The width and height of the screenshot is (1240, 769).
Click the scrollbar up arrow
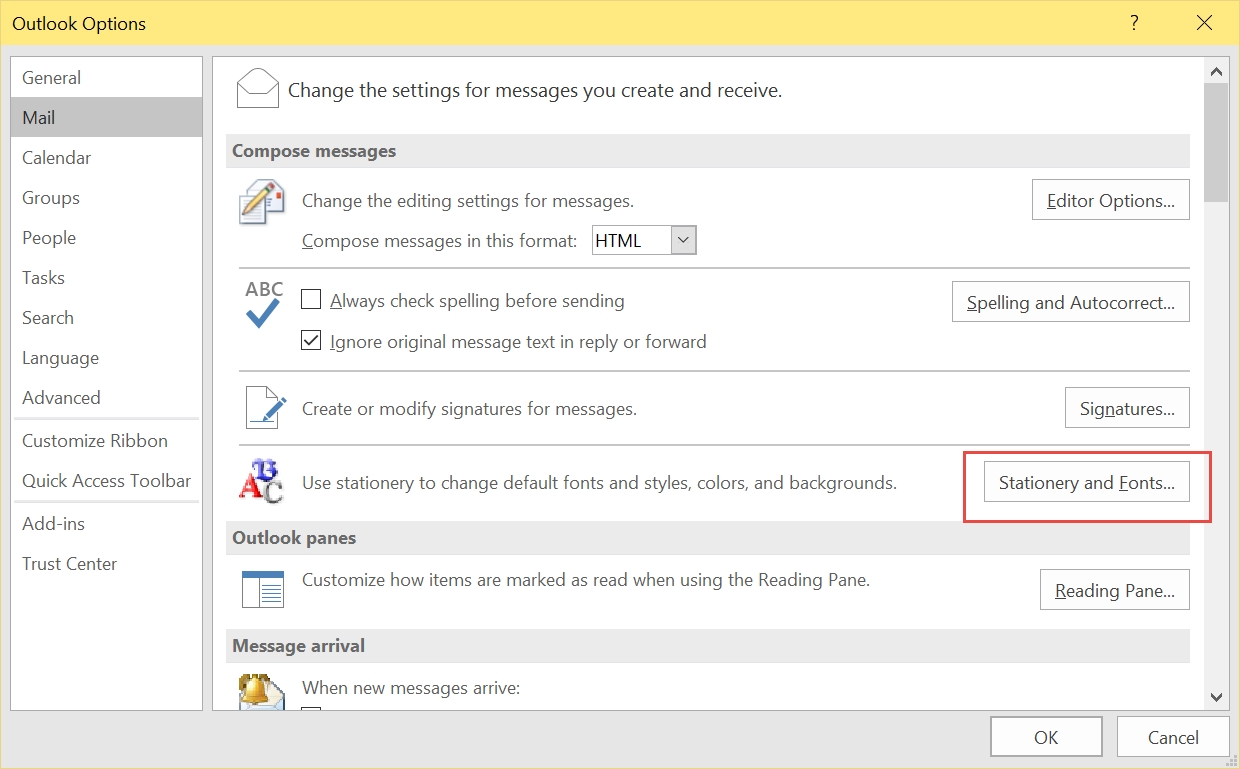[x=1216, y=71]
